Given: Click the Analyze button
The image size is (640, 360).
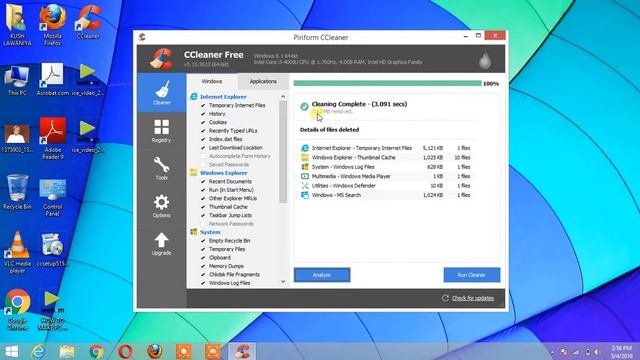Looking at the screenshot, I should click(x=322, y=275).
